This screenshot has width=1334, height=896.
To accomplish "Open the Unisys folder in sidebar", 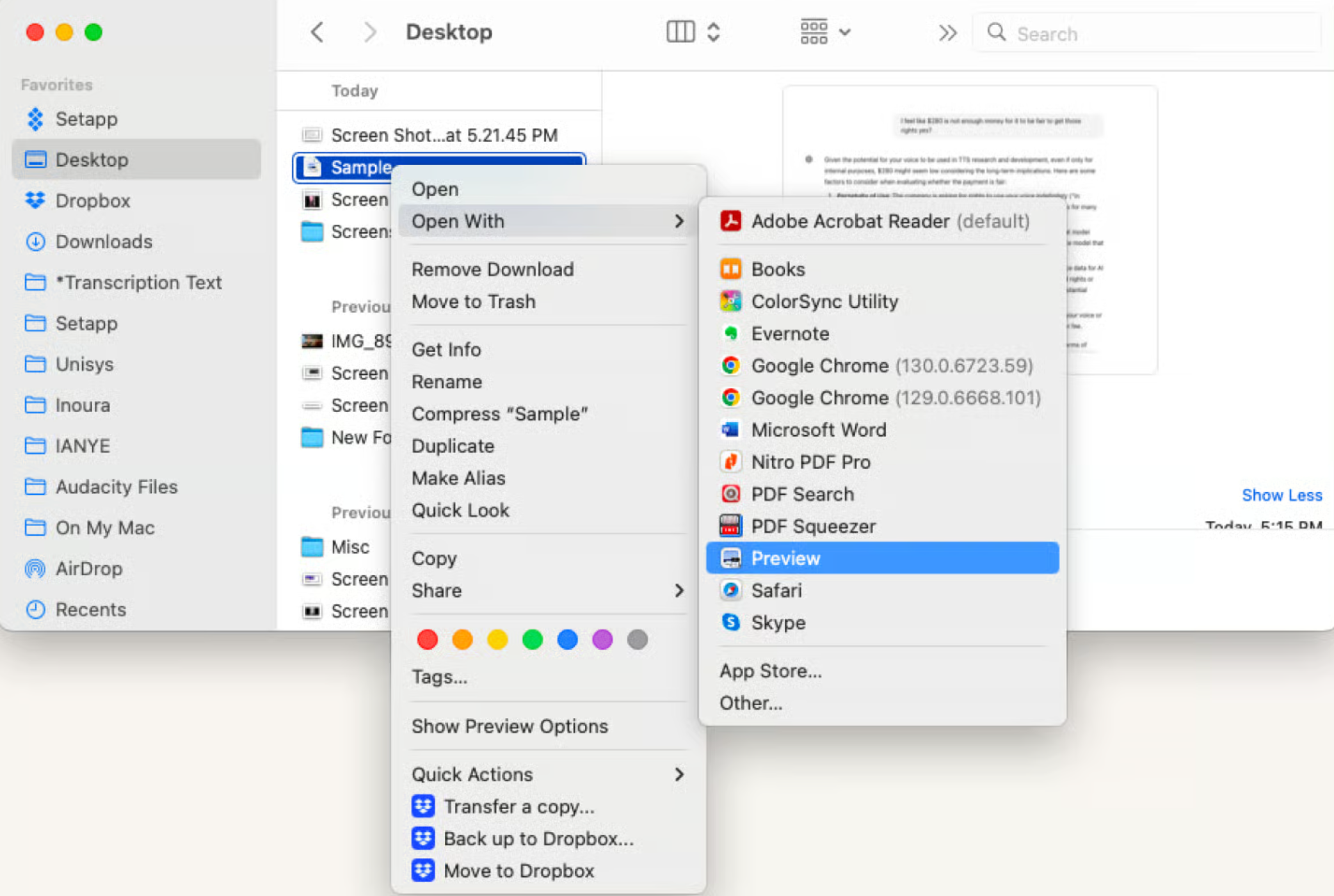I will [136, 364].
